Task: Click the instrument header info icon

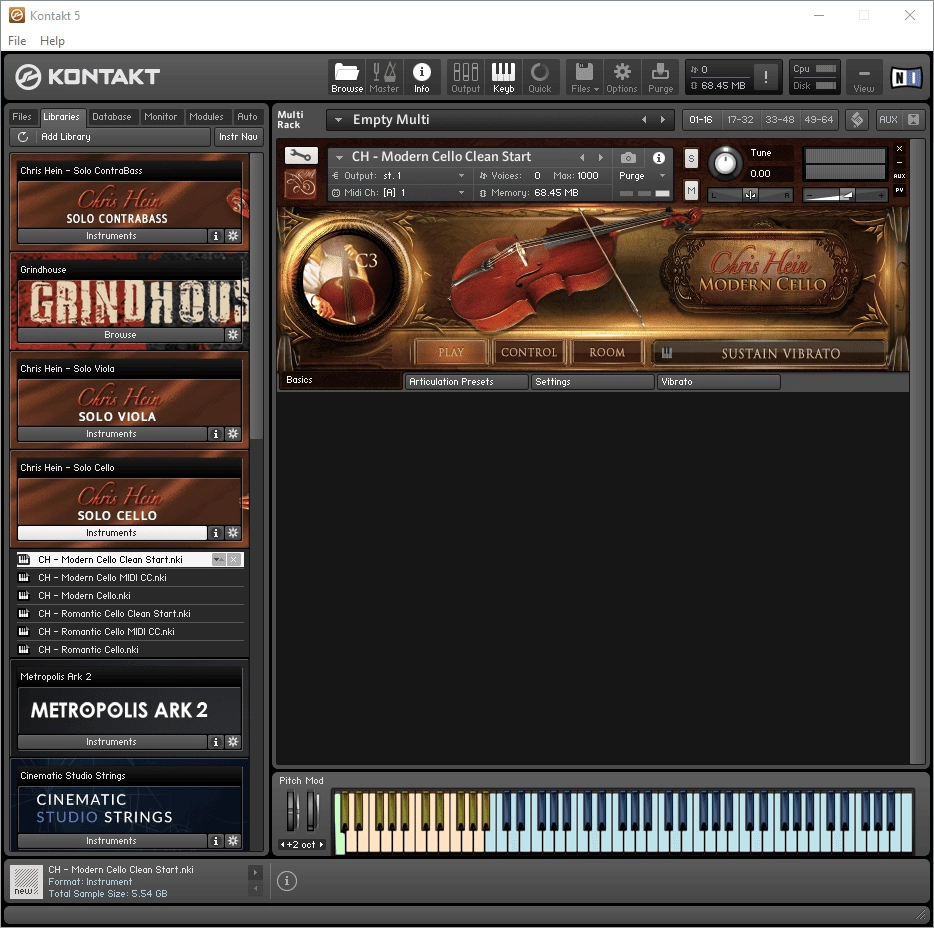Action: click(658, 158)
